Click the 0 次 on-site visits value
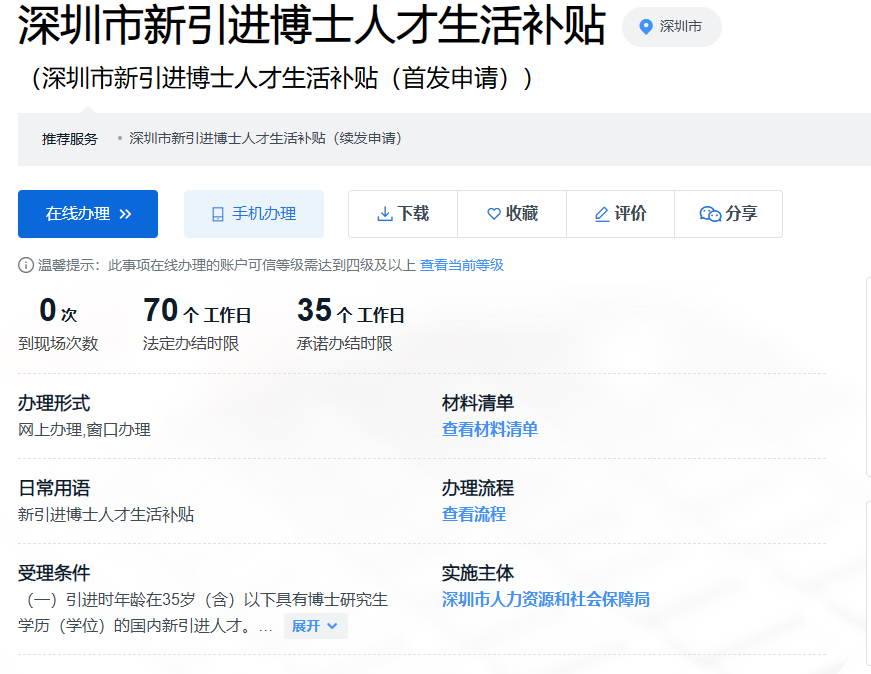The image size is (871, 674). (x=58, y=311)
